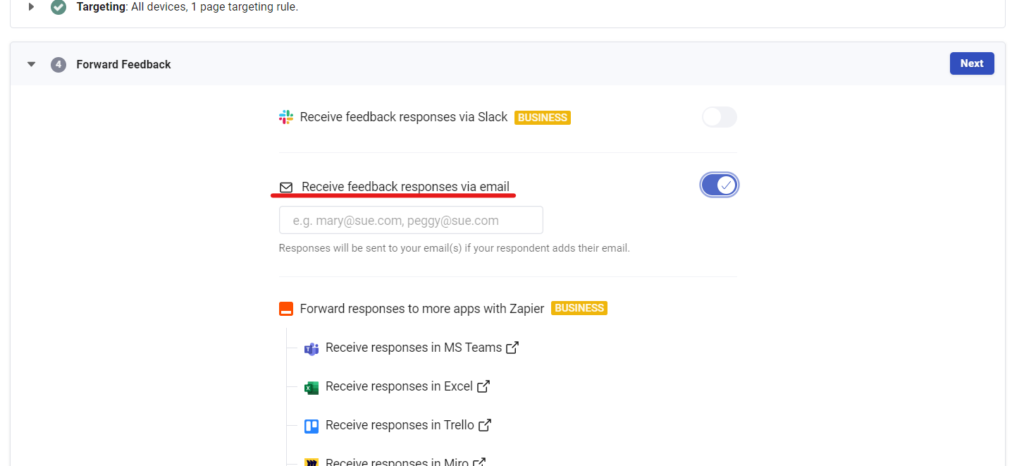Click the step 4 number badge
This screenshot has width=1024, height=466.
click(59, 64)
